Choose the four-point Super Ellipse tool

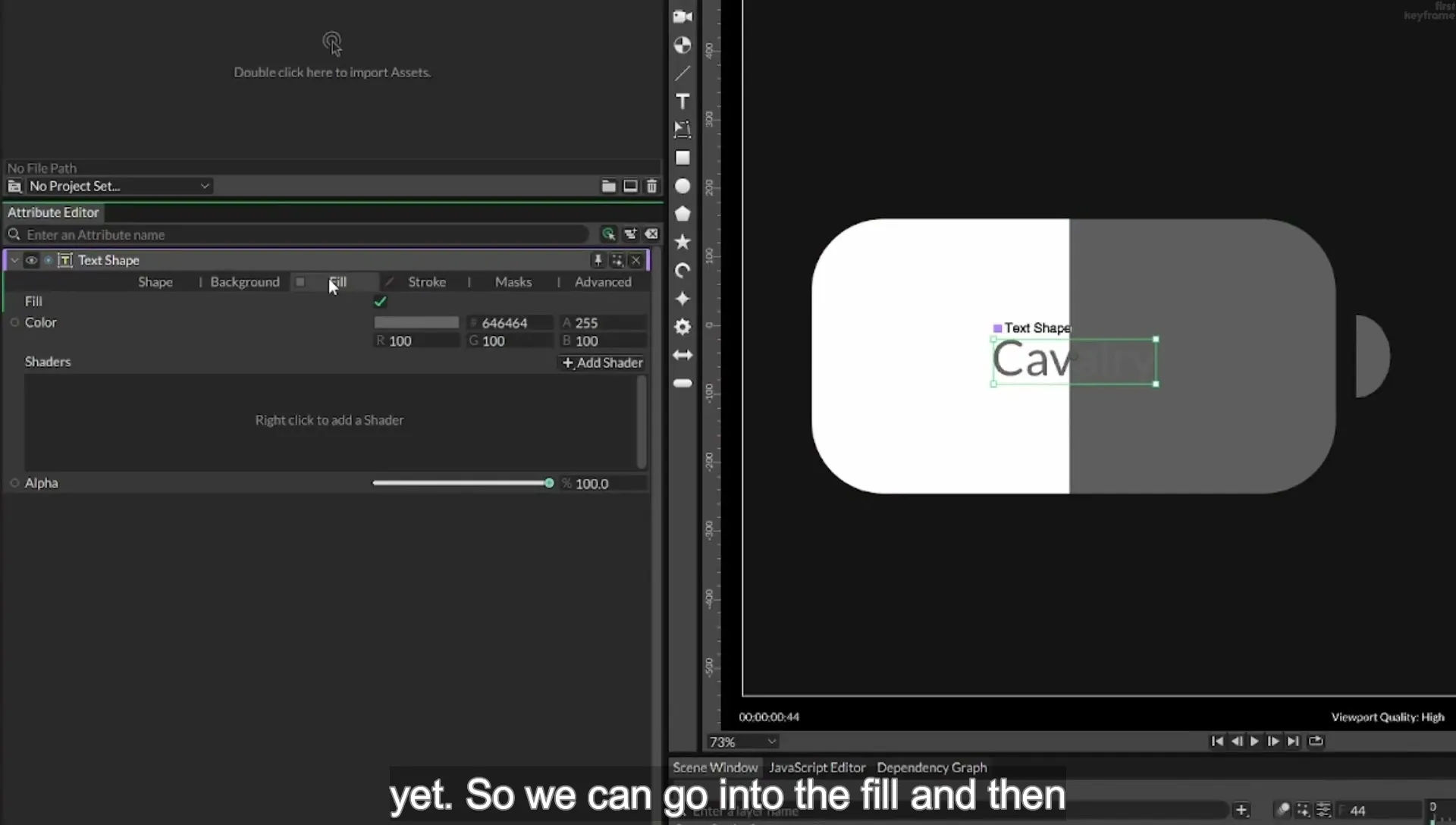[x=682, y=299]
